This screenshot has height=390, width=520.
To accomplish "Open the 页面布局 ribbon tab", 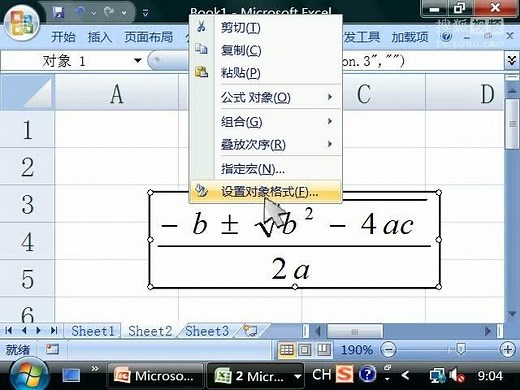I will (x=149, y=37).
